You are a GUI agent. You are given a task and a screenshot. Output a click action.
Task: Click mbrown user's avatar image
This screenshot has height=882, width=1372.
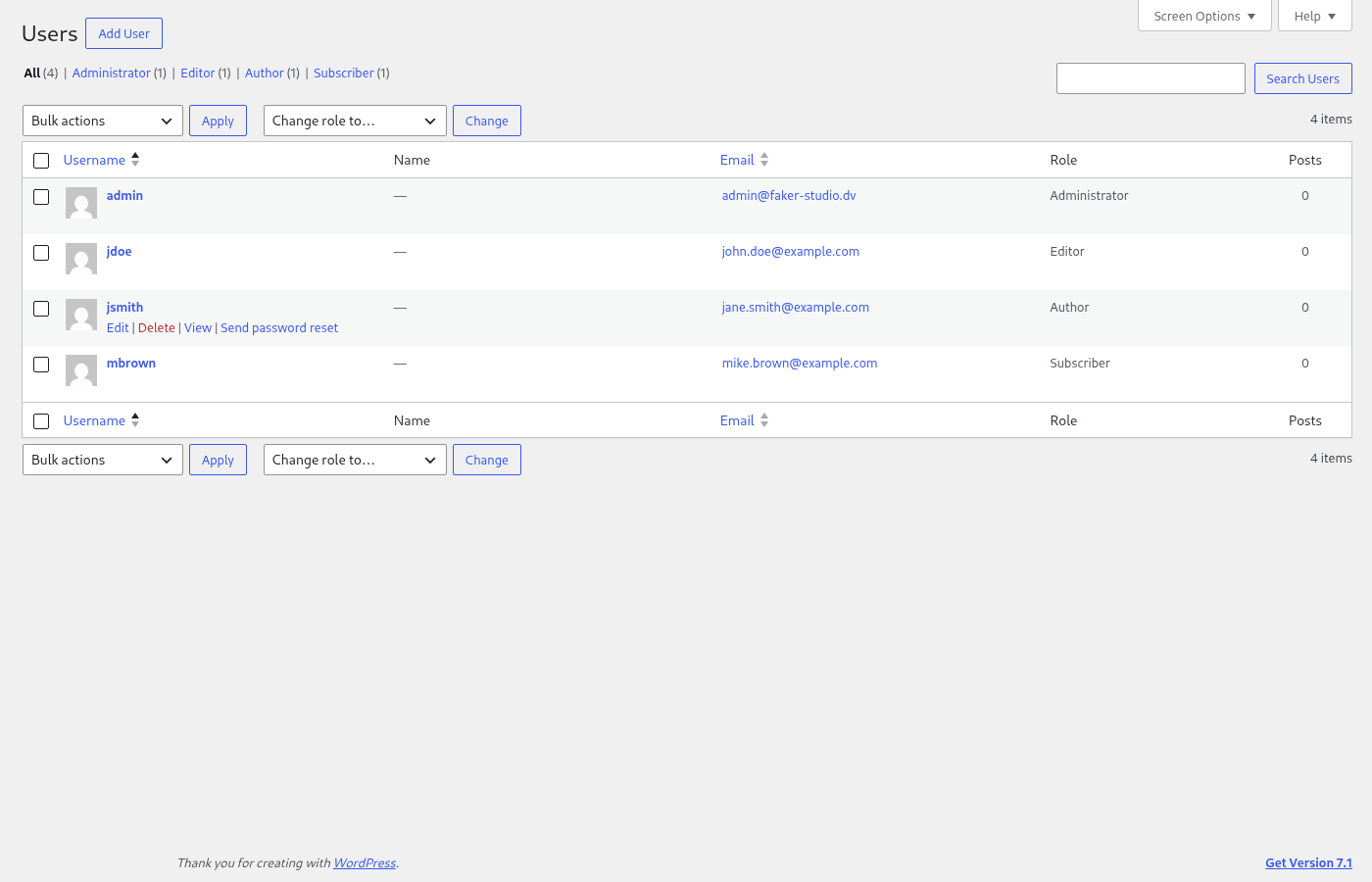pos(81,370)
